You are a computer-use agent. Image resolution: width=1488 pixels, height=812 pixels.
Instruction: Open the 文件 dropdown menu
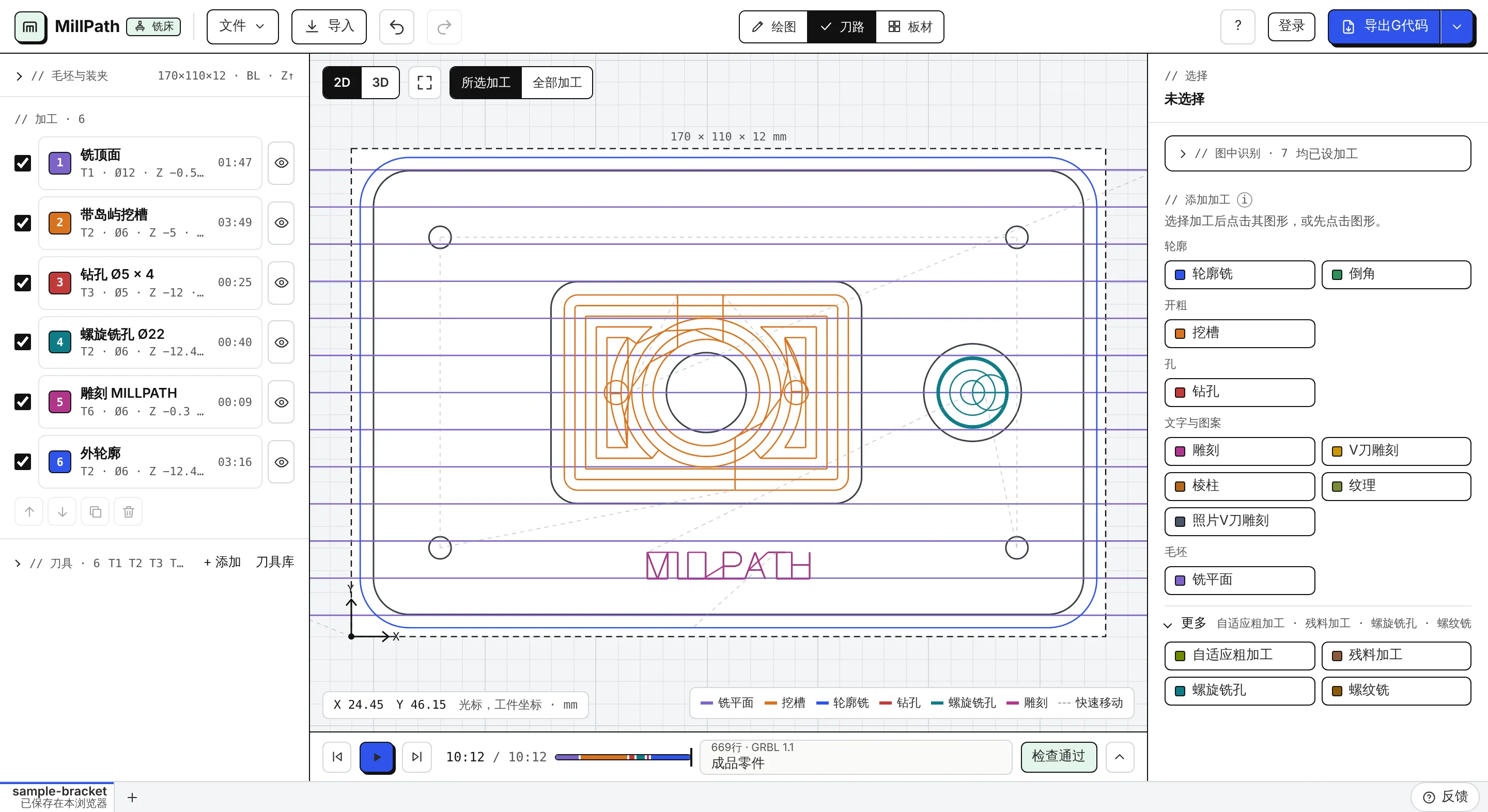click(x=243, y=26)
